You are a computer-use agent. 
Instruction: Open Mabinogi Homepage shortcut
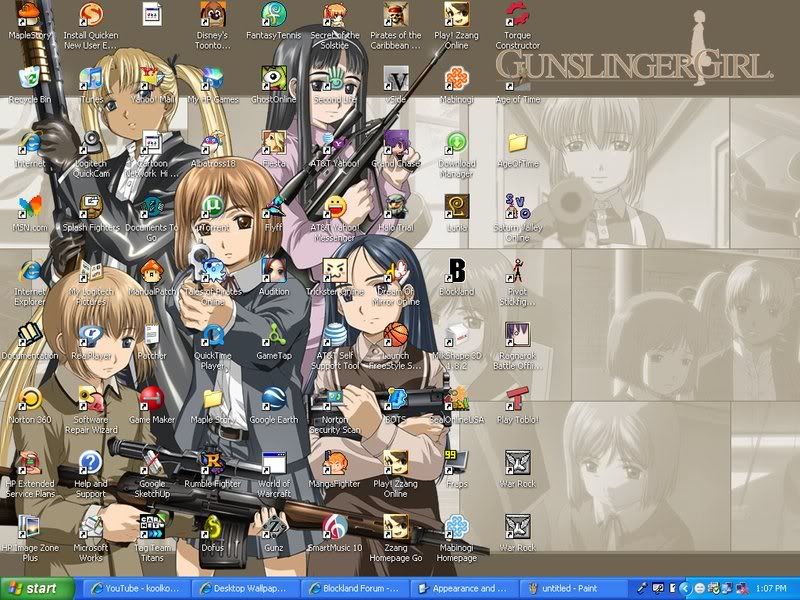click(x=457, y=527)
